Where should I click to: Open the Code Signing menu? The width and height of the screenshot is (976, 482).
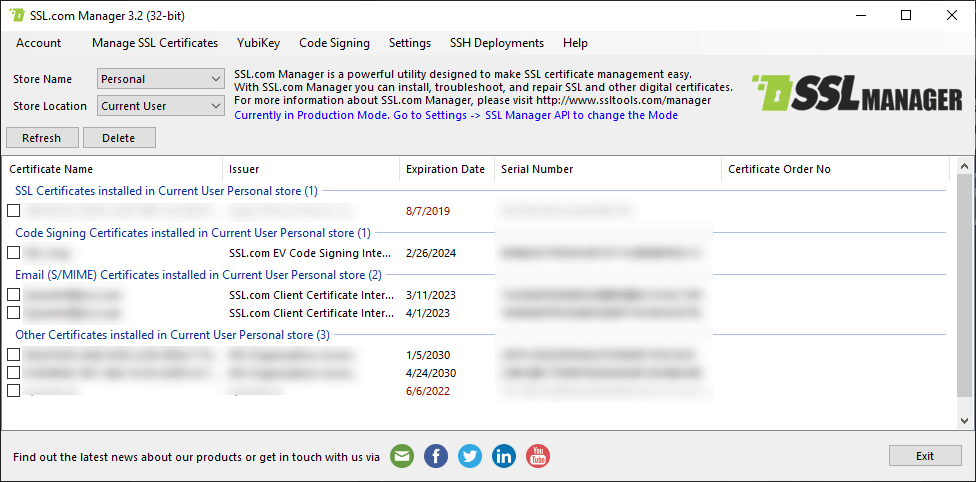(334, 43)
